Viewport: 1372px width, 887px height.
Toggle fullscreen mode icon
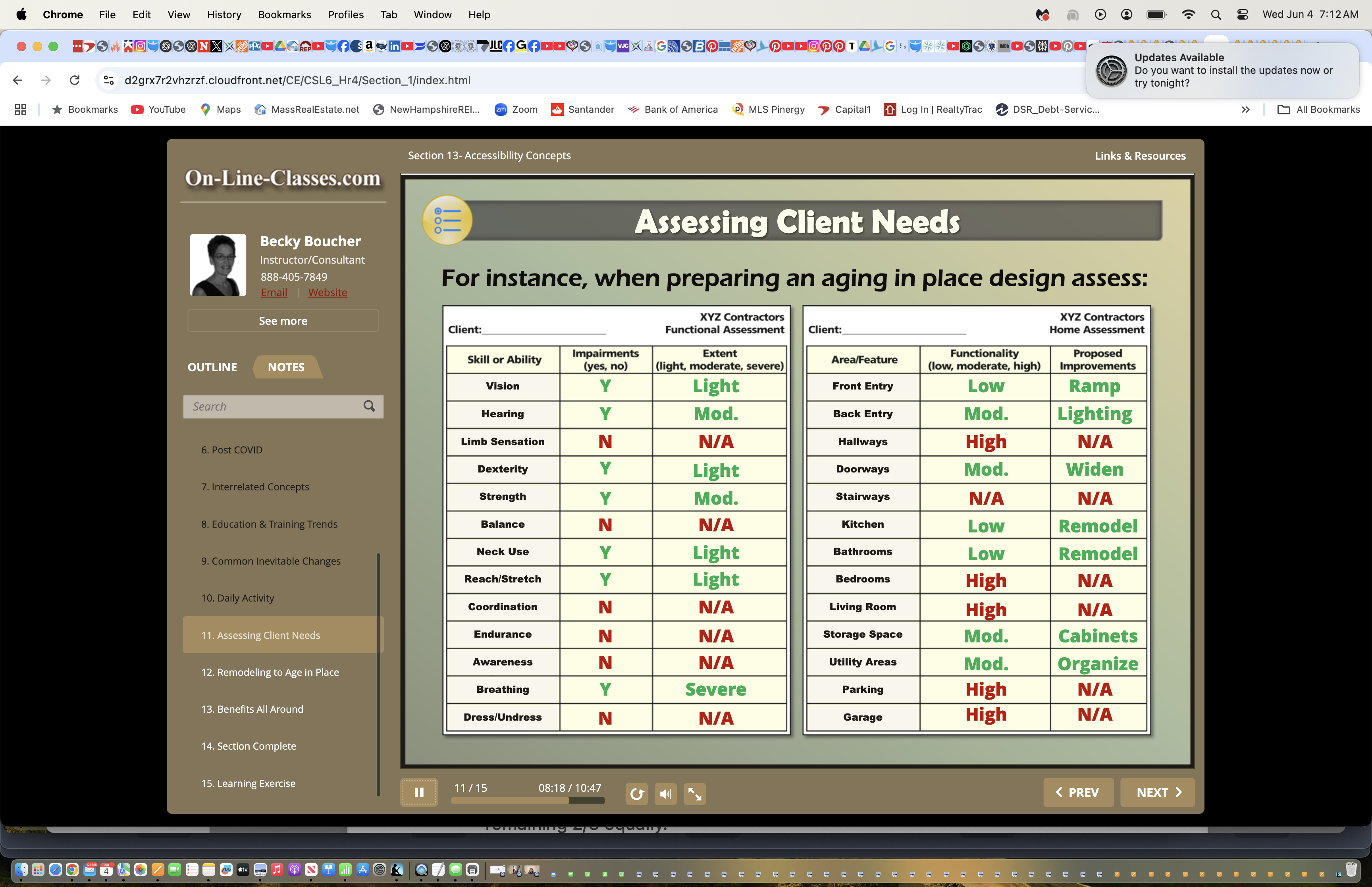coord(694,794)
